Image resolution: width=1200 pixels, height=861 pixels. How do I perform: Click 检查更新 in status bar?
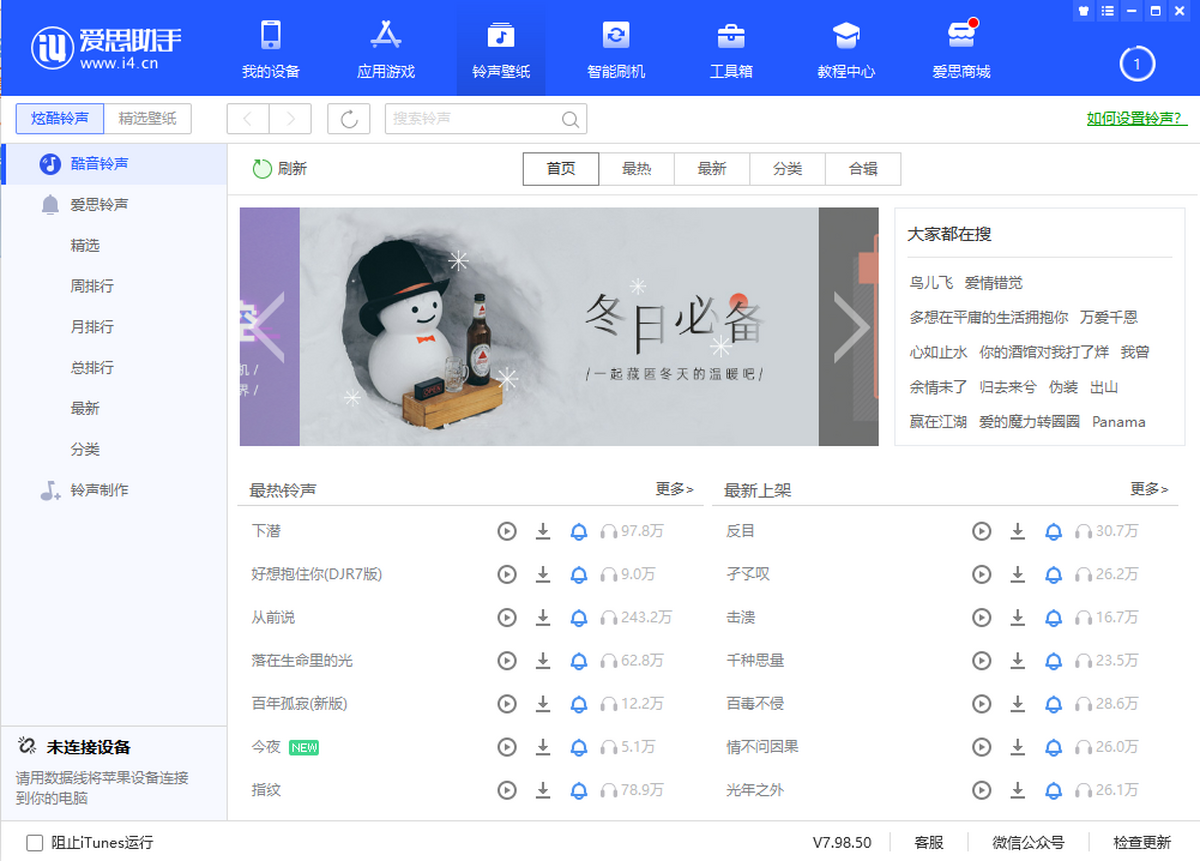[1142, 843]
